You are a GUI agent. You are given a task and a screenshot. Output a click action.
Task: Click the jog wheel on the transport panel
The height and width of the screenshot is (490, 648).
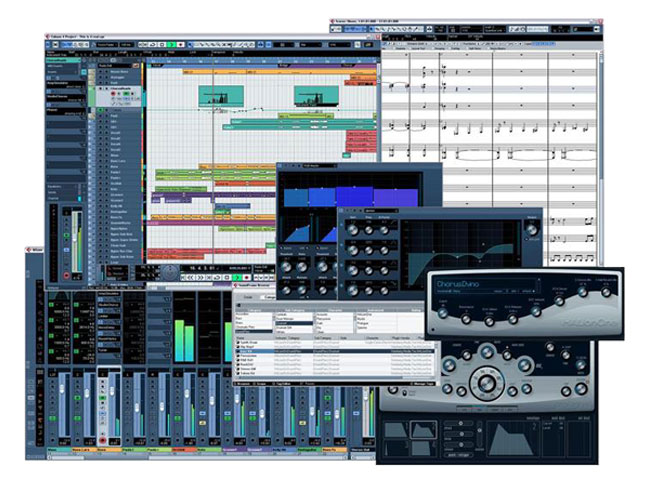point(170,274)
